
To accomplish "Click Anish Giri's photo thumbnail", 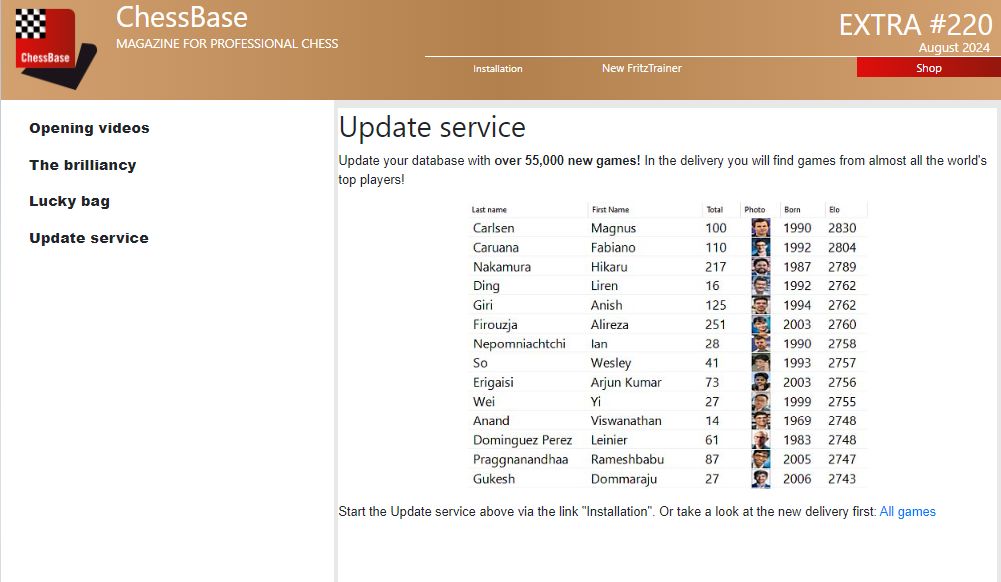I will click(760, 305).
